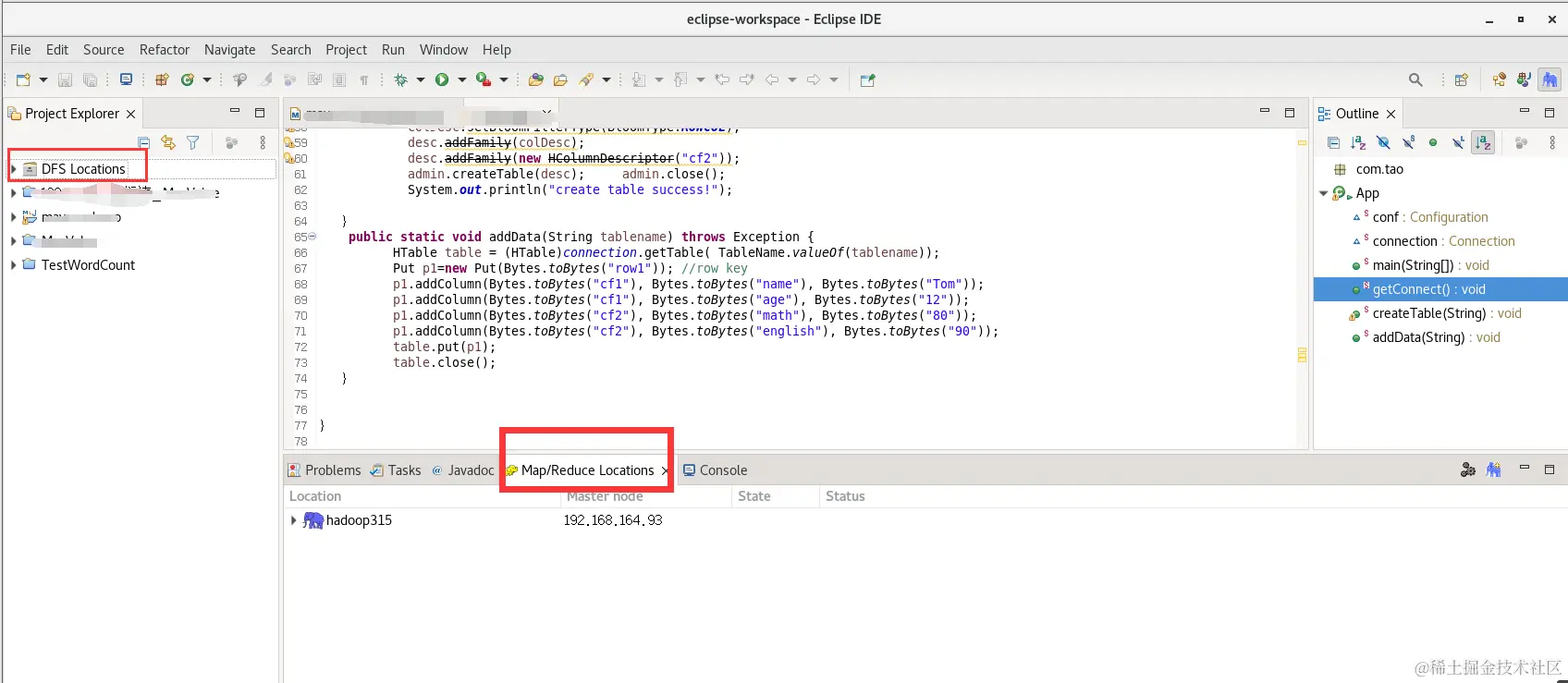
Task: Toggle Hide Non-Public Members green circle
Action: tap(1433, 142)
